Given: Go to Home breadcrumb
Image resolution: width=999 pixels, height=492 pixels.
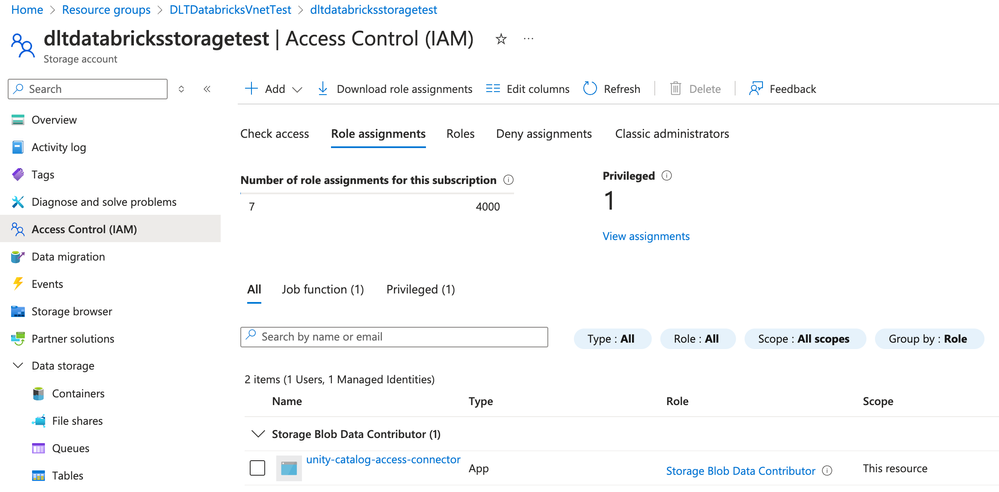Looking at the screenshot, I should click(x=27, y=10).
